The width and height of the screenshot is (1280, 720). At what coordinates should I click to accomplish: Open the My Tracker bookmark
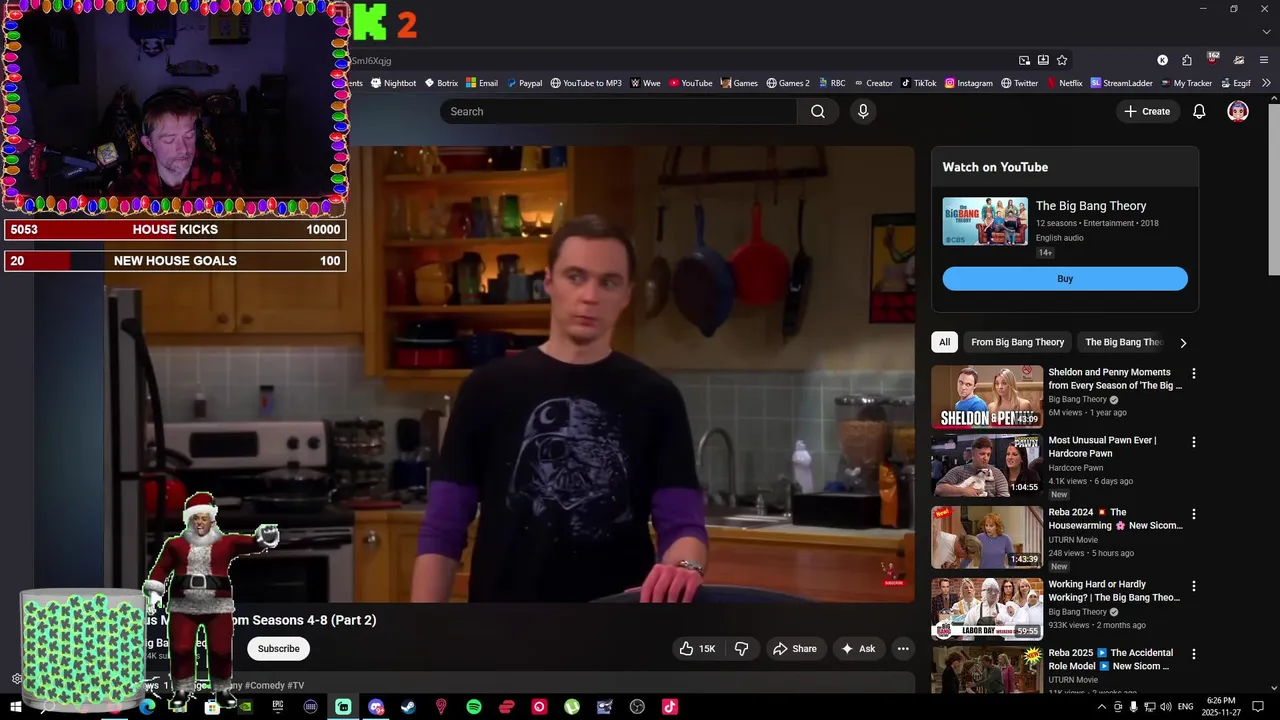[1186, 83]
